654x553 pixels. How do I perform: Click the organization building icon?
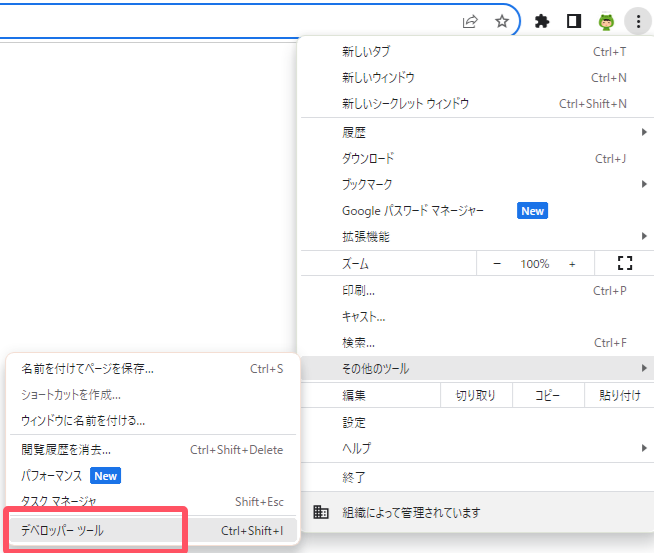point(321,512)
